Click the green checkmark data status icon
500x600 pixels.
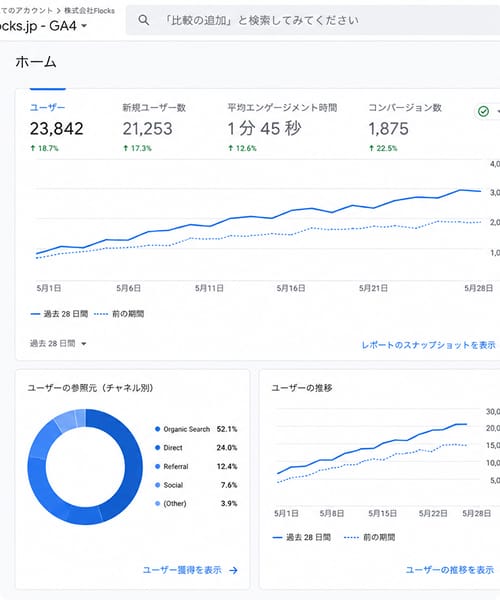coord(484,111)
